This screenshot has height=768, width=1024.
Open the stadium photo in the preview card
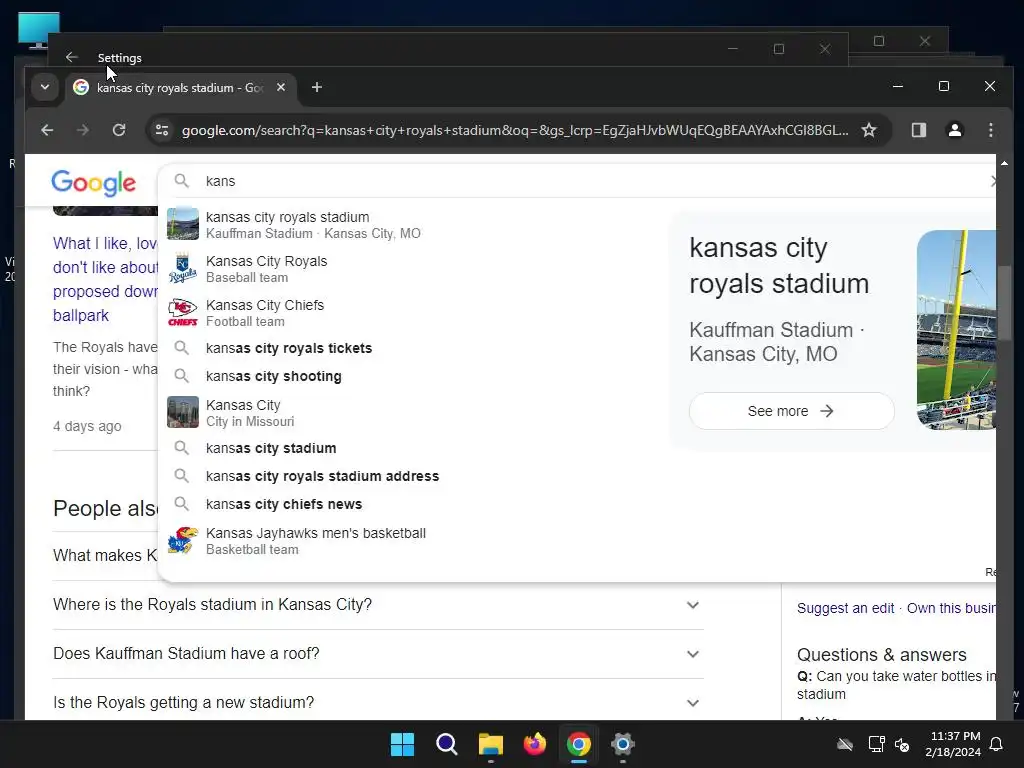tap(956, 330)
